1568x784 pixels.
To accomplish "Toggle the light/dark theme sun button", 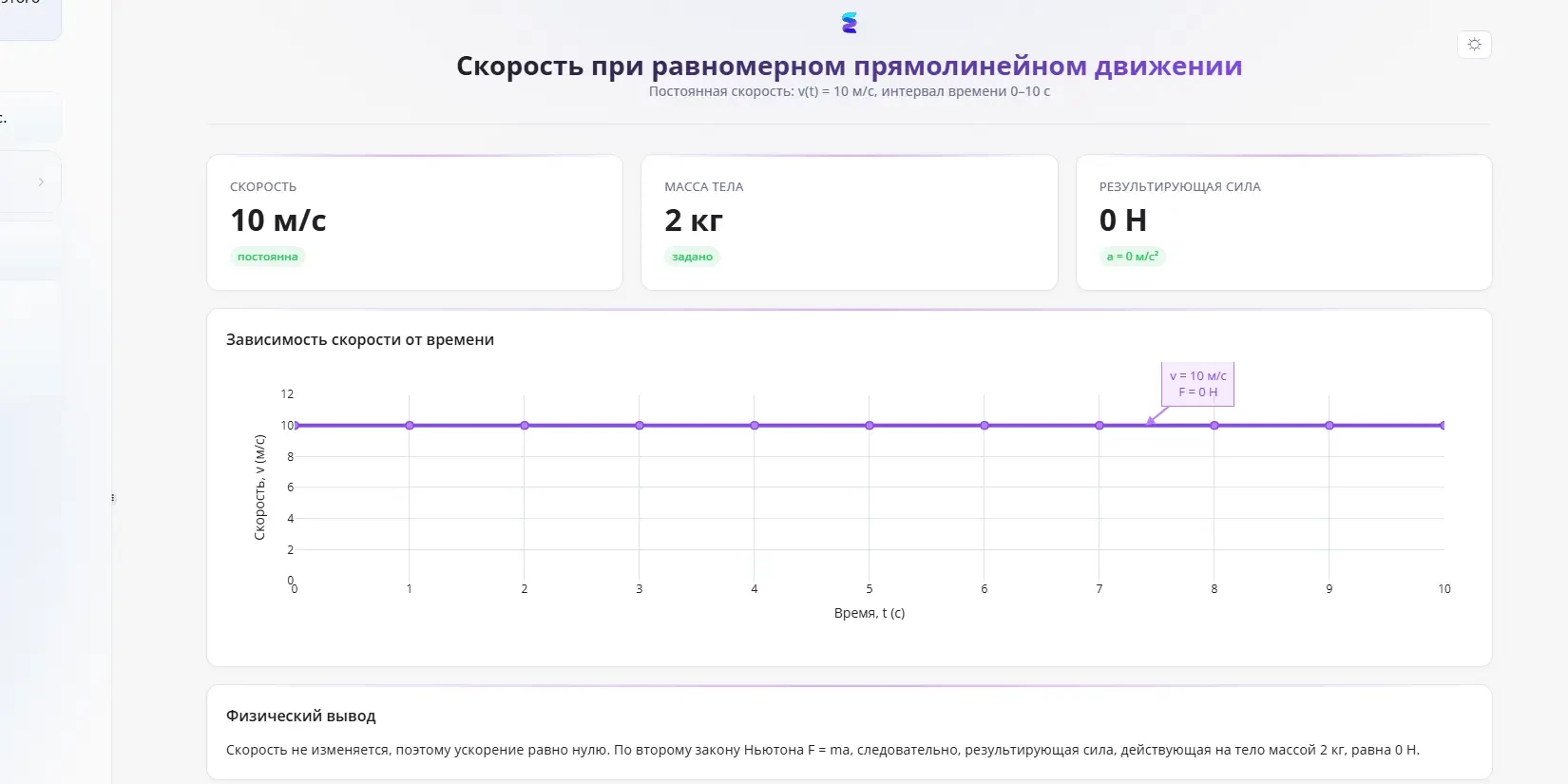I will coord(1474,45).
